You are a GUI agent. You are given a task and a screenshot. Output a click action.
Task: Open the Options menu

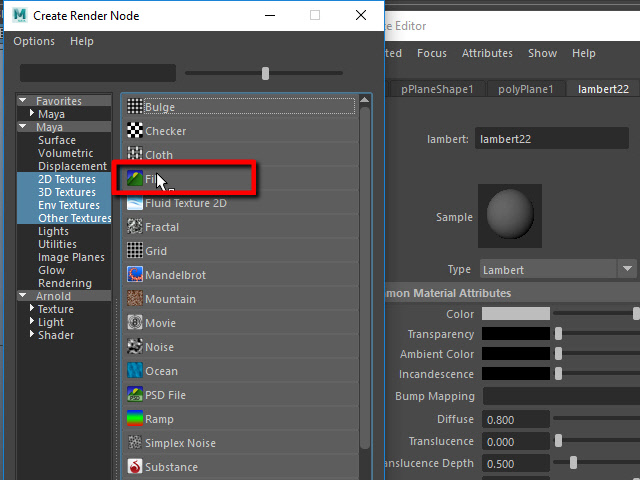(x=34, y=41)
